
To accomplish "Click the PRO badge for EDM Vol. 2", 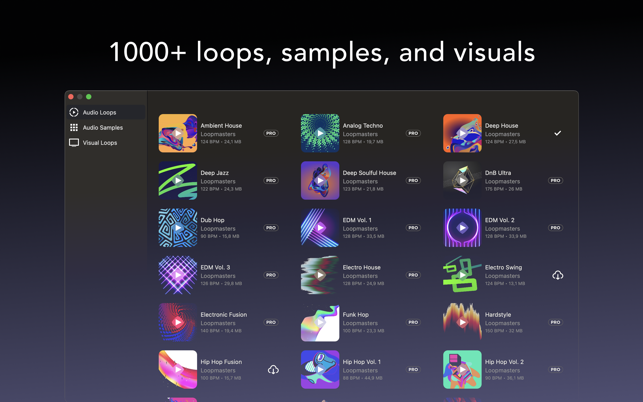I will [555, 228].
